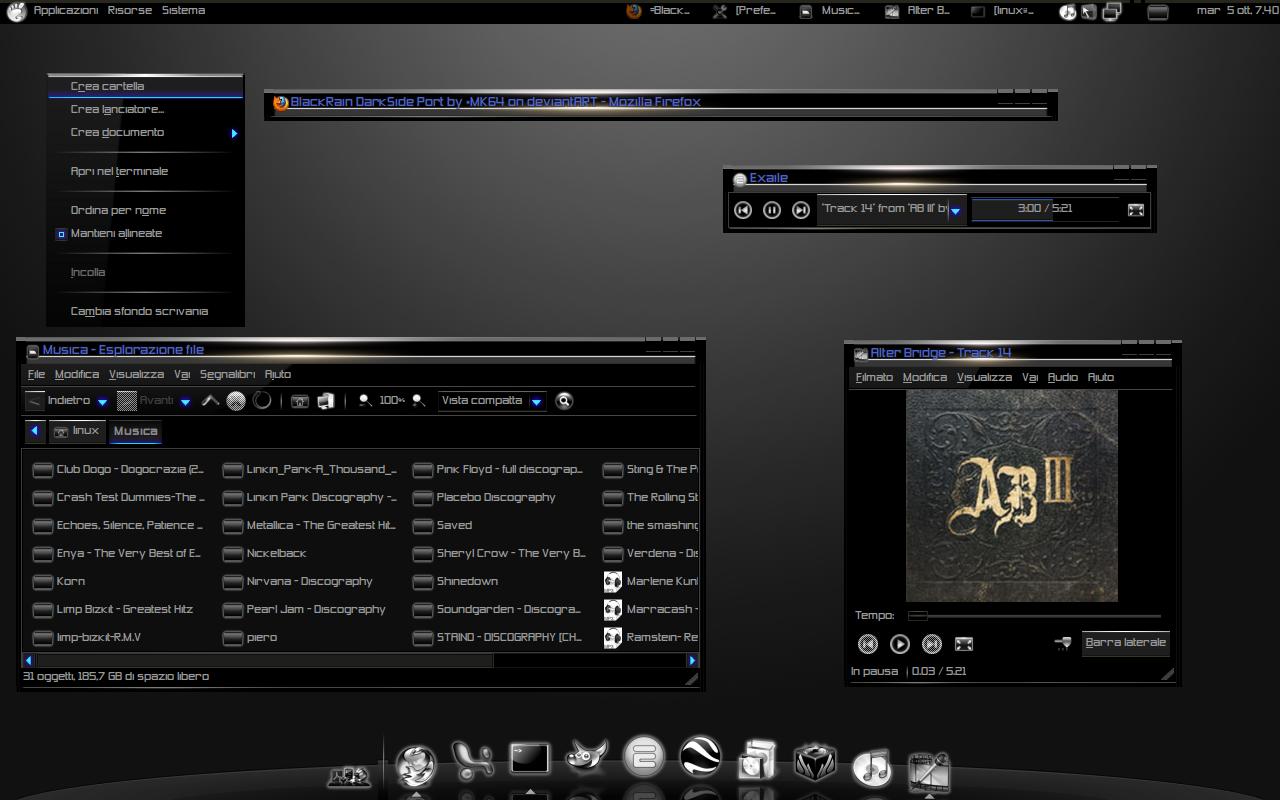Go to parent folder with up arrow
Image resolution: width=1280 pixels, height=800 pixels.
[x=210, y=401]
